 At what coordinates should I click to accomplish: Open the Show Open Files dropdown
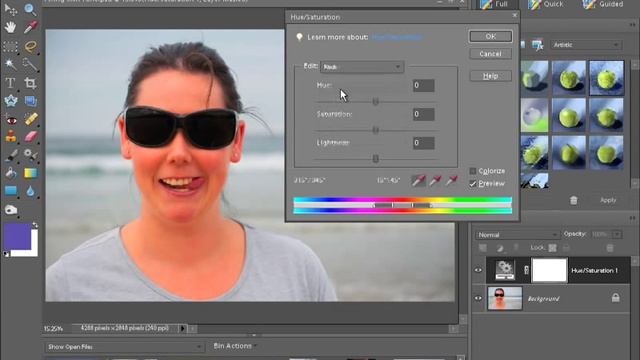[124, 347]
